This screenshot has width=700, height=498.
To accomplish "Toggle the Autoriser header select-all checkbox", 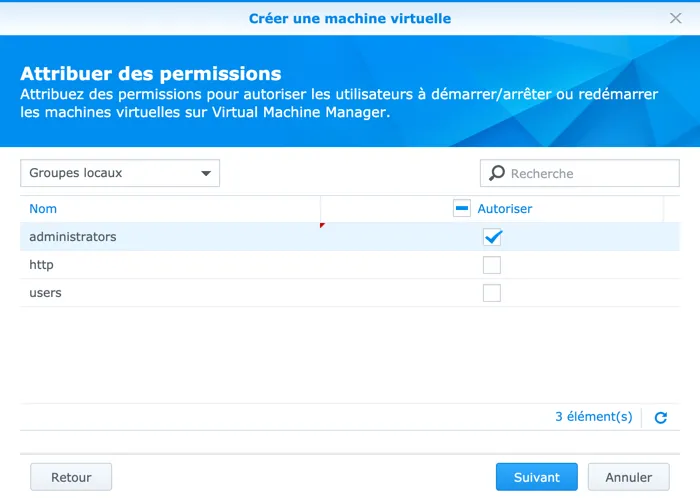I will click(x=462, y=208).
